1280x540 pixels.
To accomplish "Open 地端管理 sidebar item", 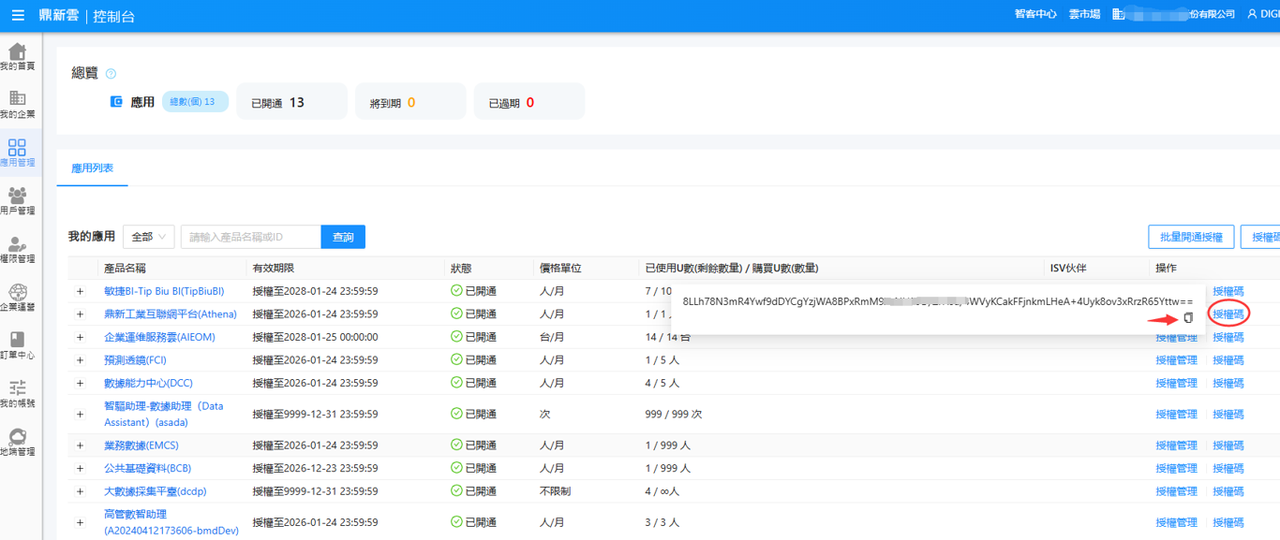I will coord(17,442).
